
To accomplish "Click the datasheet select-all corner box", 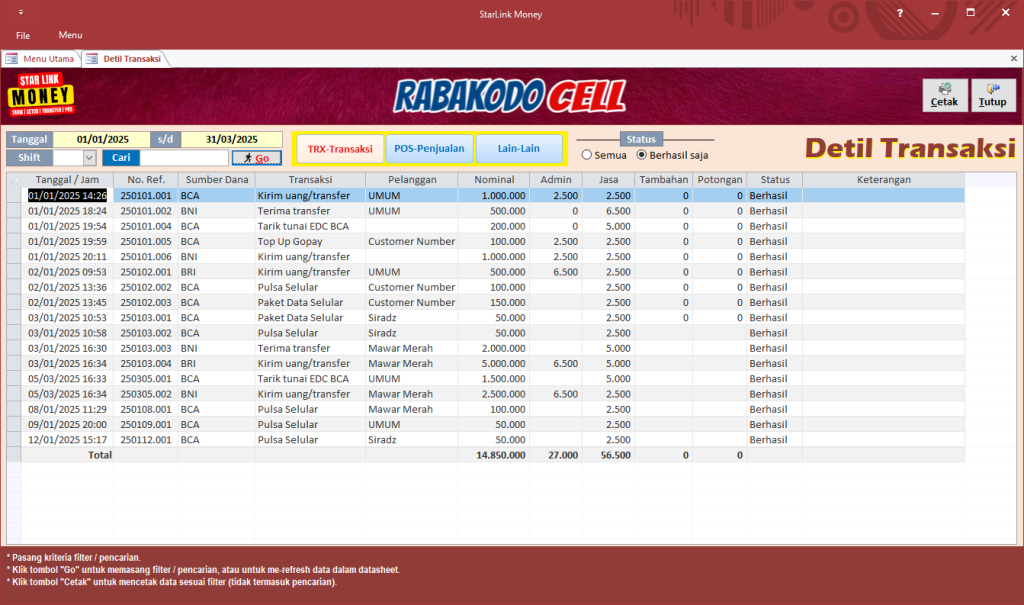I will 14,180.
